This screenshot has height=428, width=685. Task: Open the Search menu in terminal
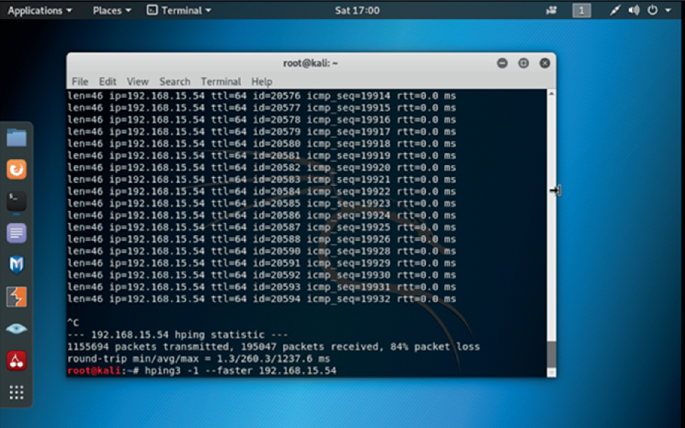coord(174,81)
